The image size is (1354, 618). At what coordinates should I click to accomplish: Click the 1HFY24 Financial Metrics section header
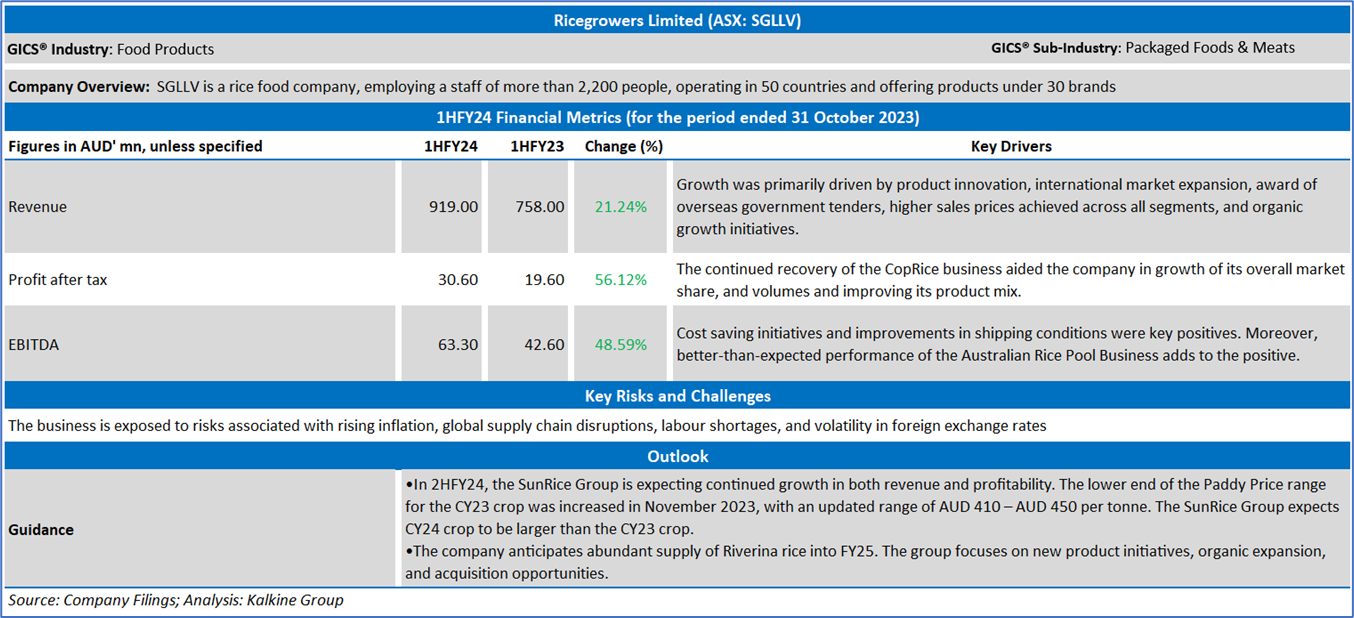tap(677, 117)
